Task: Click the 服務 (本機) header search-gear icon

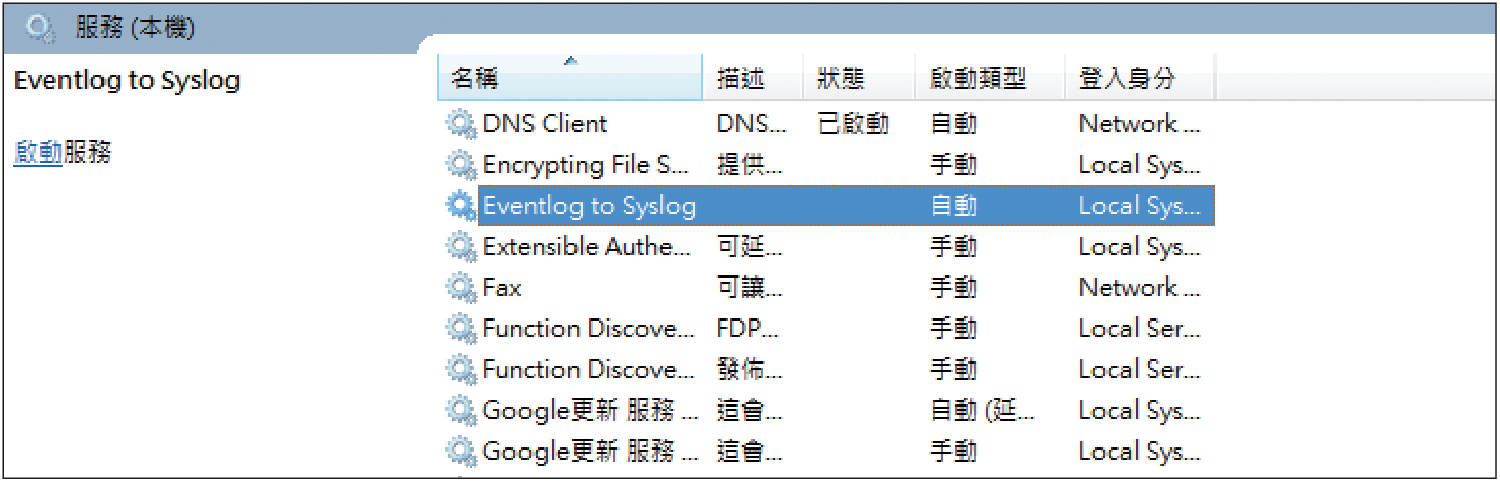Action: (40, 28)
